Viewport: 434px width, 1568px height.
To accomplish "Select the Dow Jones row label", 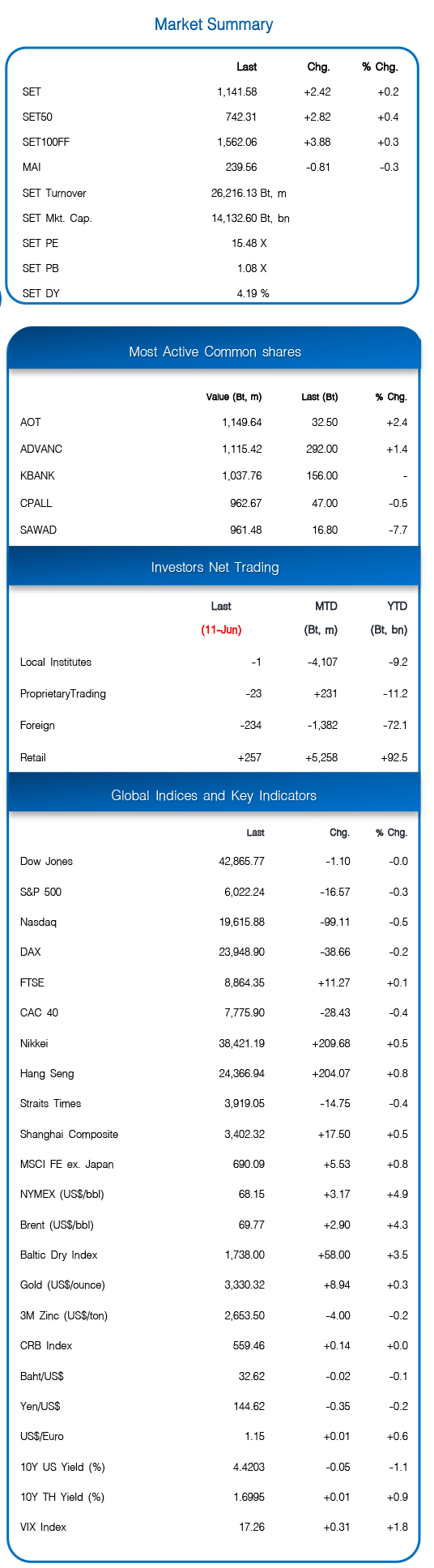I will (46, 862).
